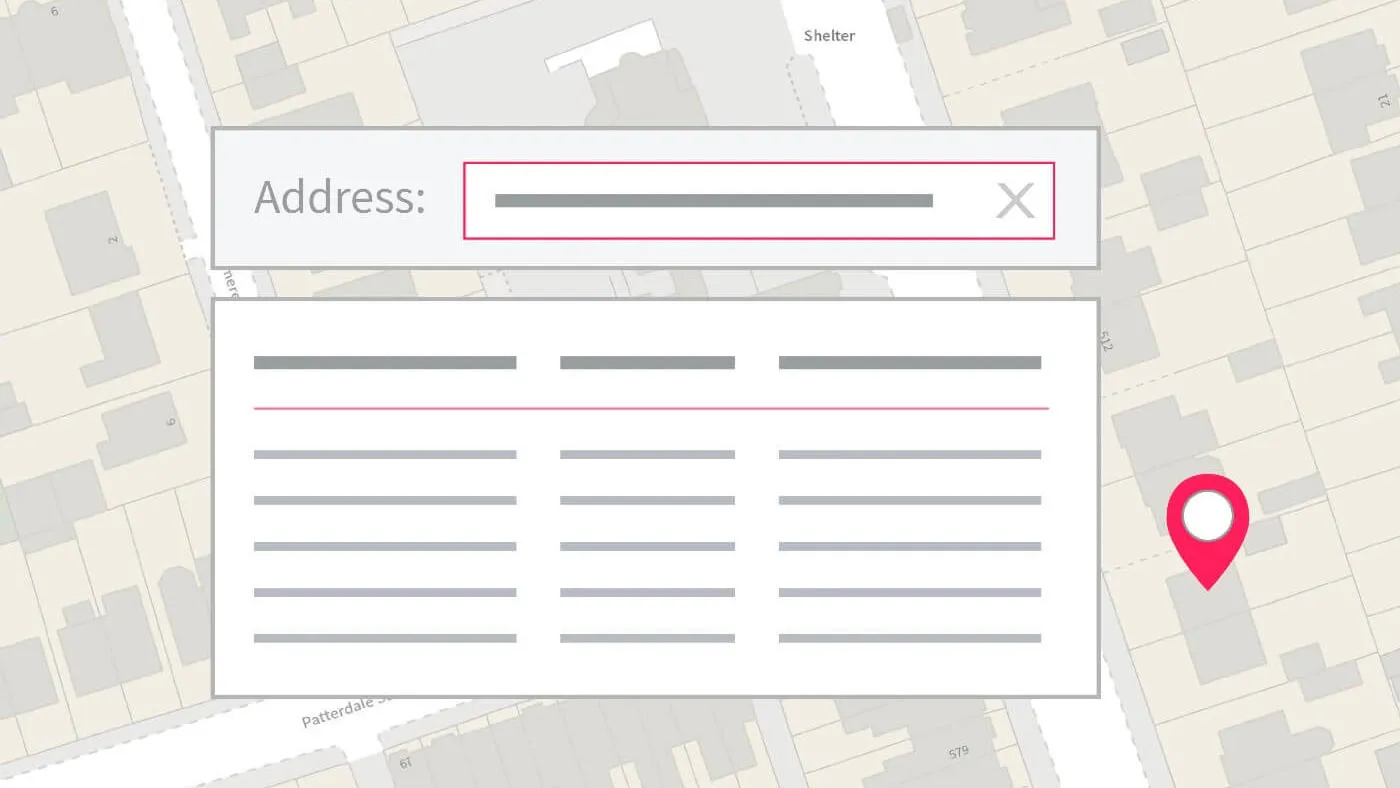
Task: Click the Patterdale street label on map
Action: (337, 712)
